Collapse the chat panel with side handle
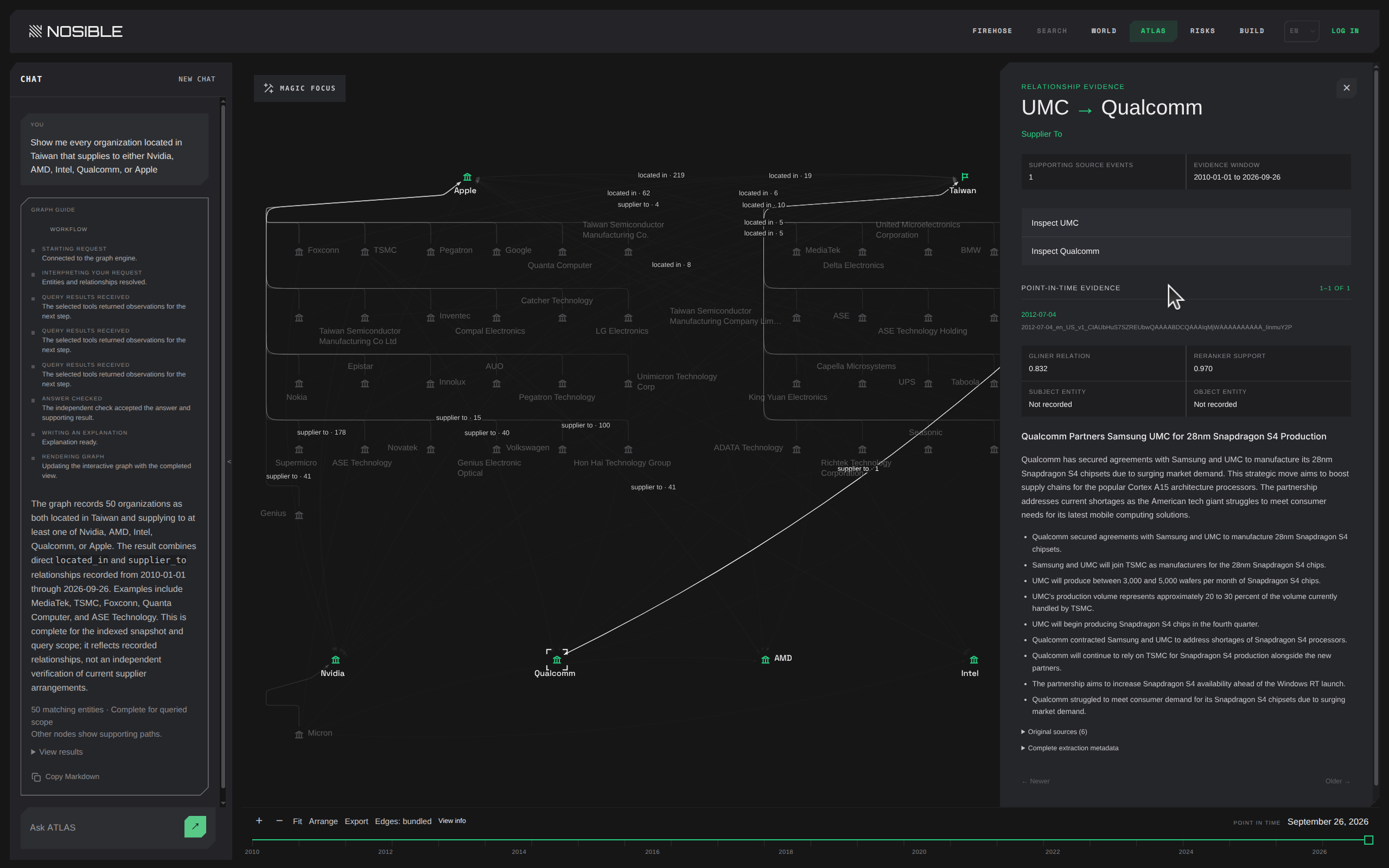Image resolution: width=1389 pixels, height=868 pixels. (229, 462)
